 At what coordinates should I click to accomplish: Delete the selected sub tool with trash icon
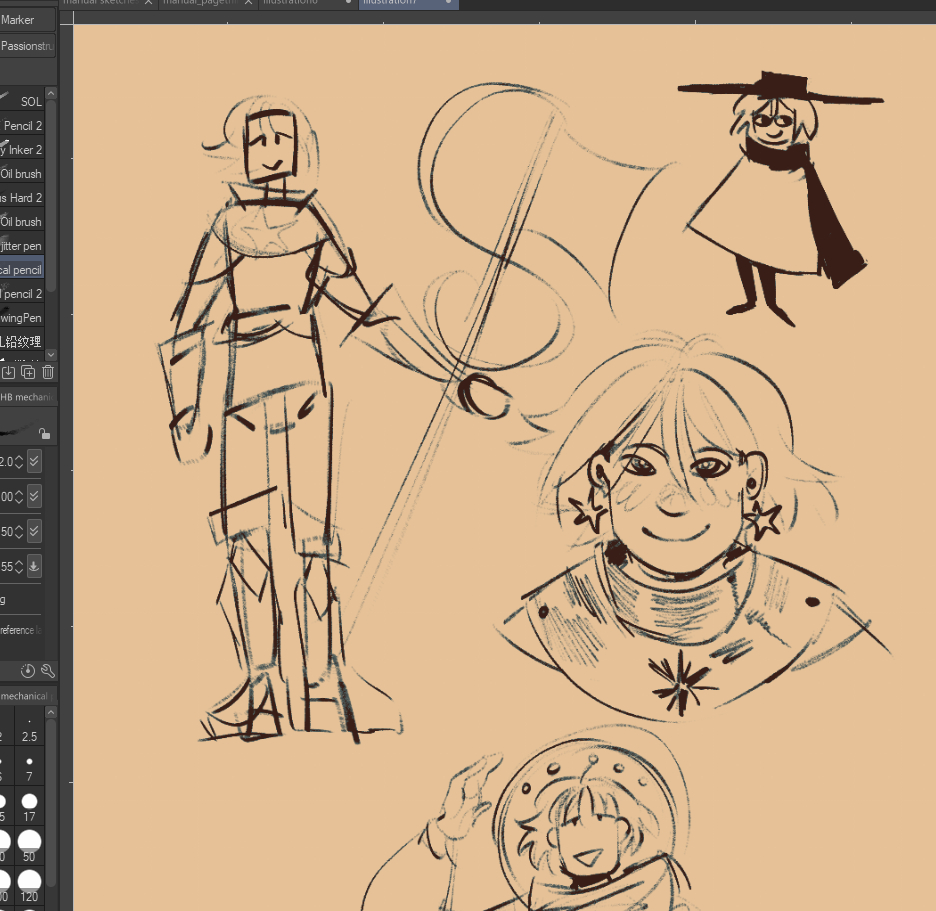(47, 372)
